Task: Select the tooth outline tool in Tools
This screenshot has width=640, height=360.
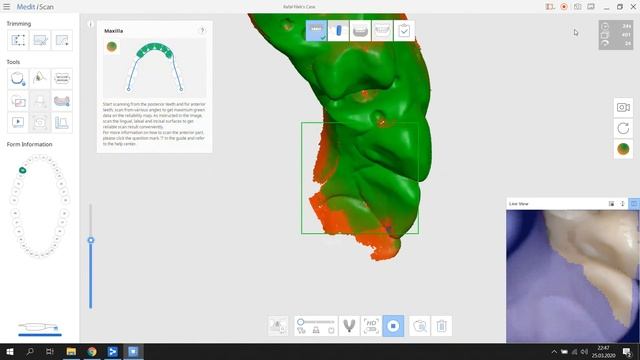Action: pyautogui.click(x=18, y=78)
